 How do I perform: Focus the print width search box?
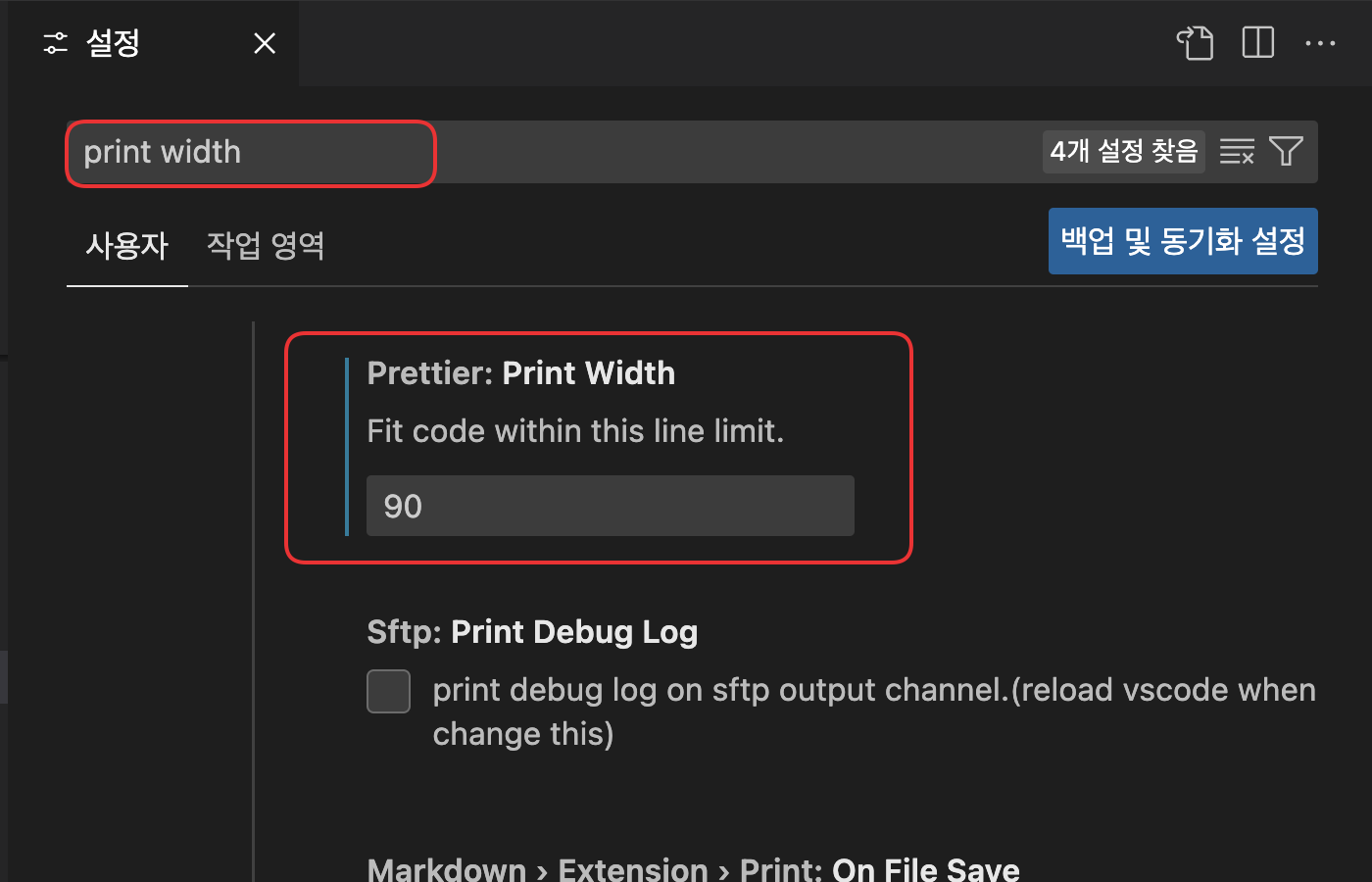pyautogui.click(x=693, y=152)
